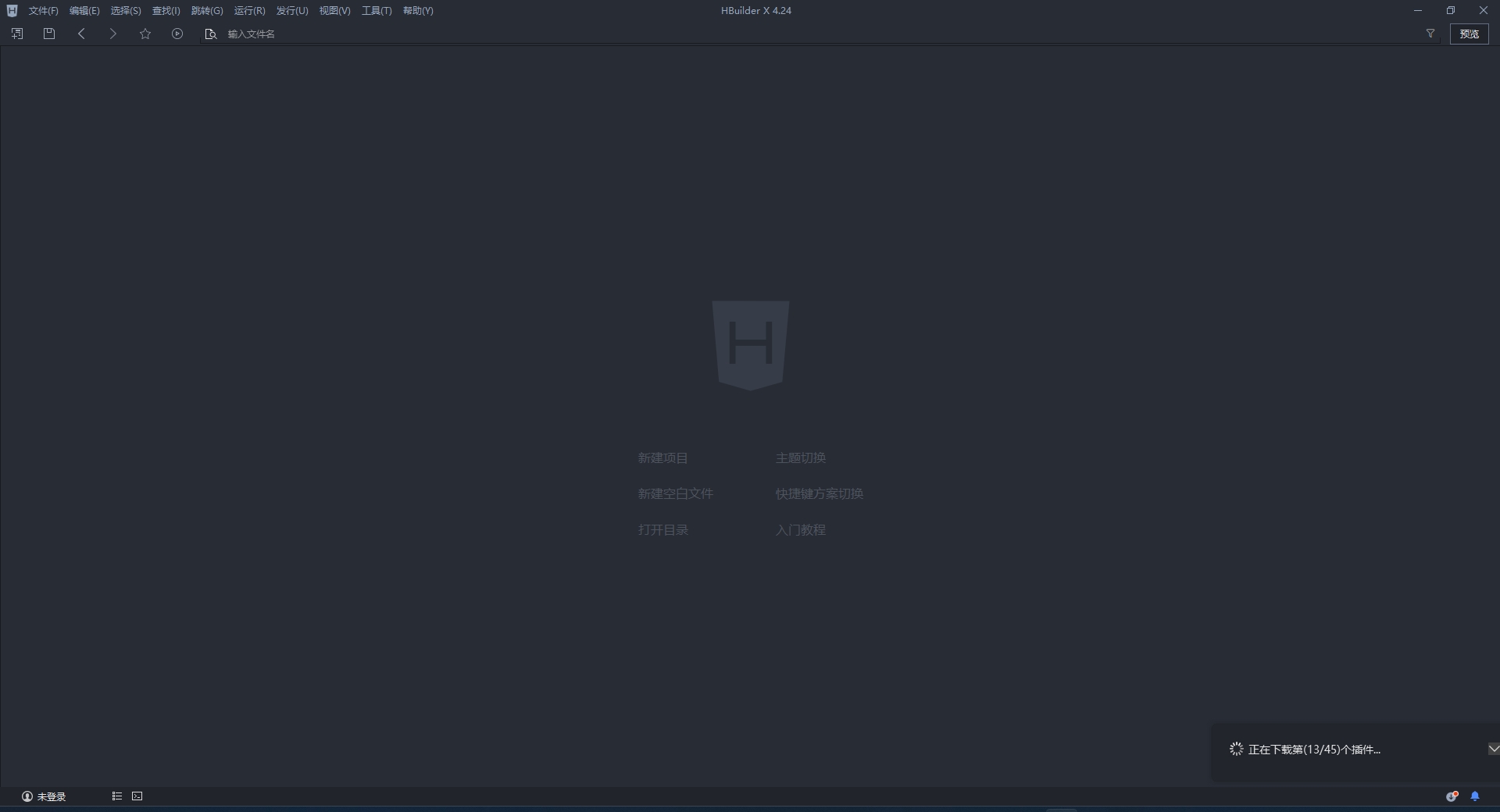Open the 跳转(G) menu
This screenshot has width=1500, height=812.
pos(207,11)
